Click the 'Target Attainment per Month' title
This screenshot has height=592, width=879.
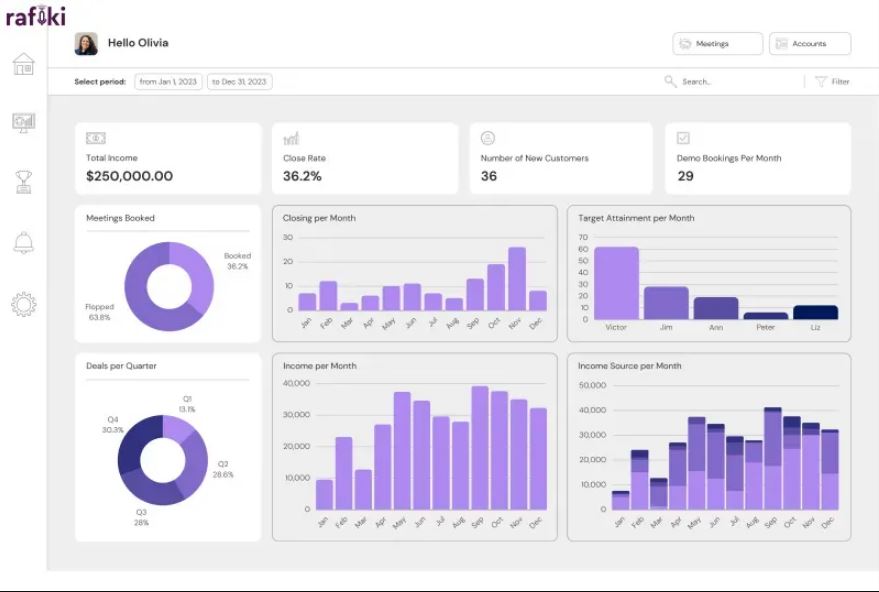click(636, 218)
